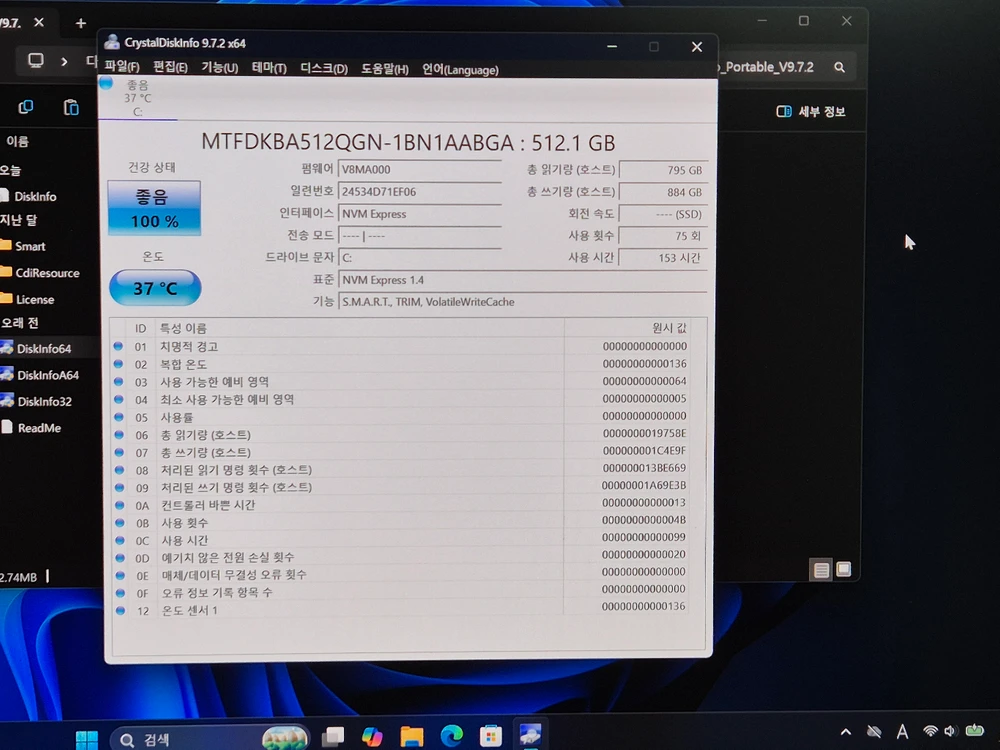Click the standard field NVM Express 1.4
1000x750 pixels.
[522, 280]
